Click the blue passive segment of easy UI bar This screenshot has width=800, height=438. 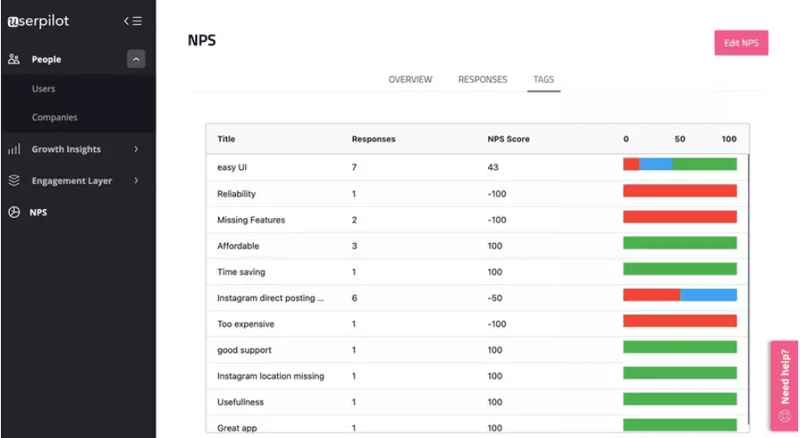pyautogui.click(x=655, y=165)
